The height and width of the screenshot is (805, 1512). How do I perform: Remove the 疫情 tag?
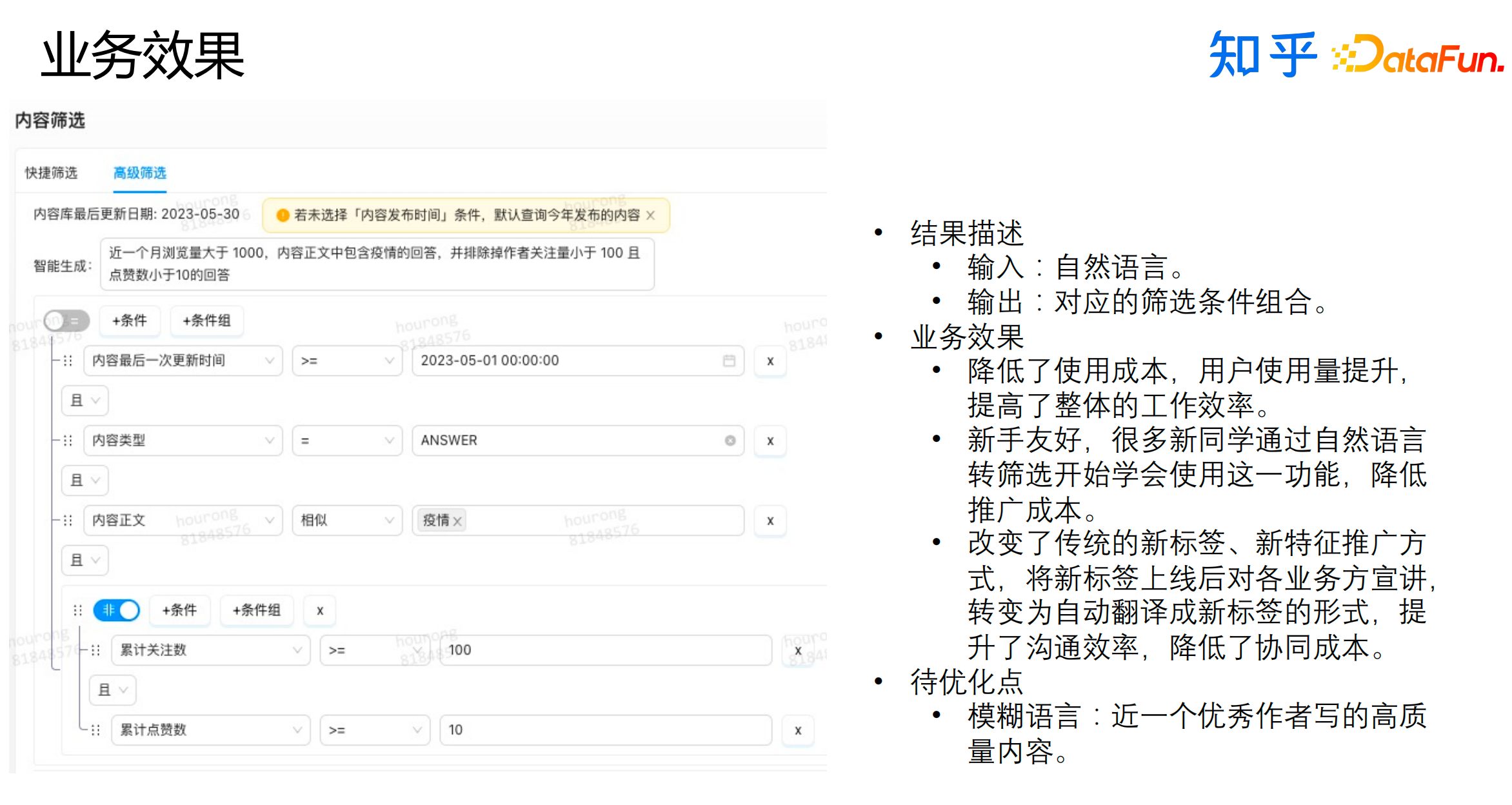click(x=457, y=521)
